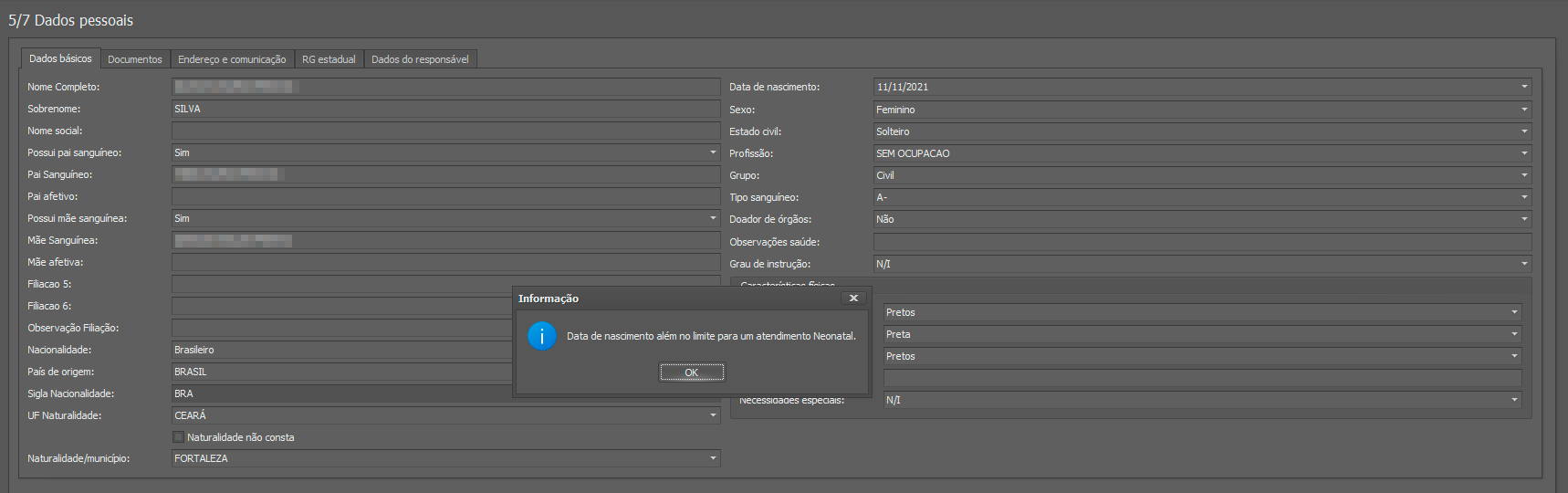Image resolution: width=1568 pixels, height=493 pixels.
Task: Expand the Tipo sanguíneo dropdown
Action: [1523, 197]
